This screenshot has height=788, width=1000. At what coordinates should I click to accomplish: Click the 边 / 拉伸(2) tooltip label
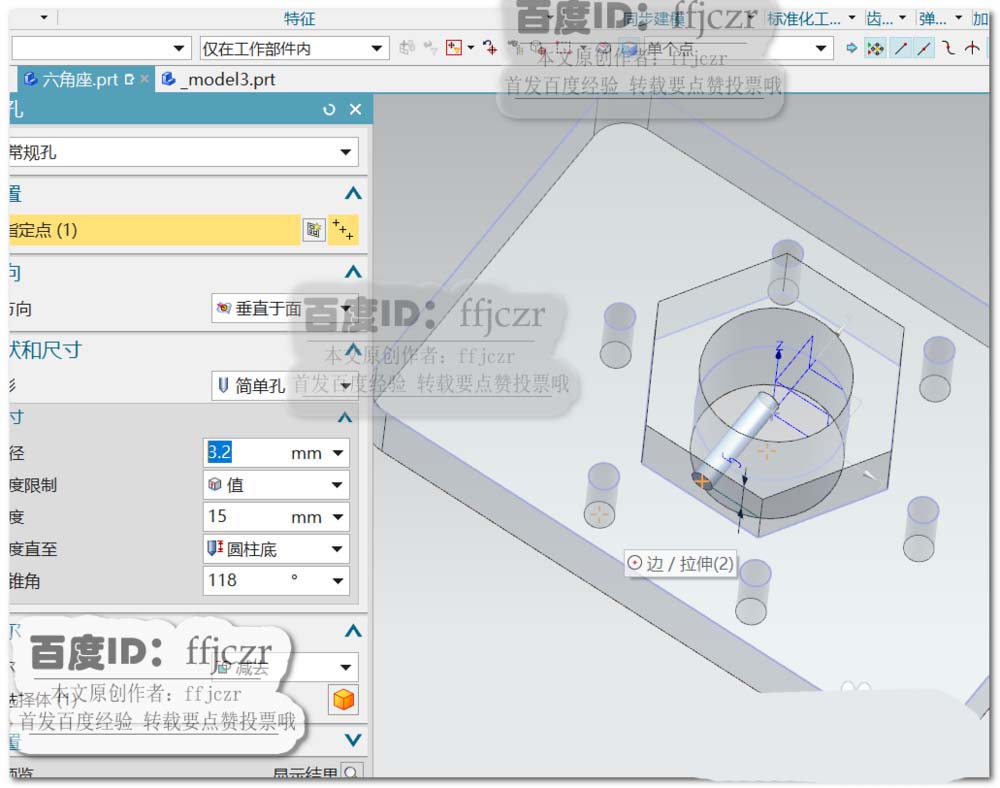680,564
